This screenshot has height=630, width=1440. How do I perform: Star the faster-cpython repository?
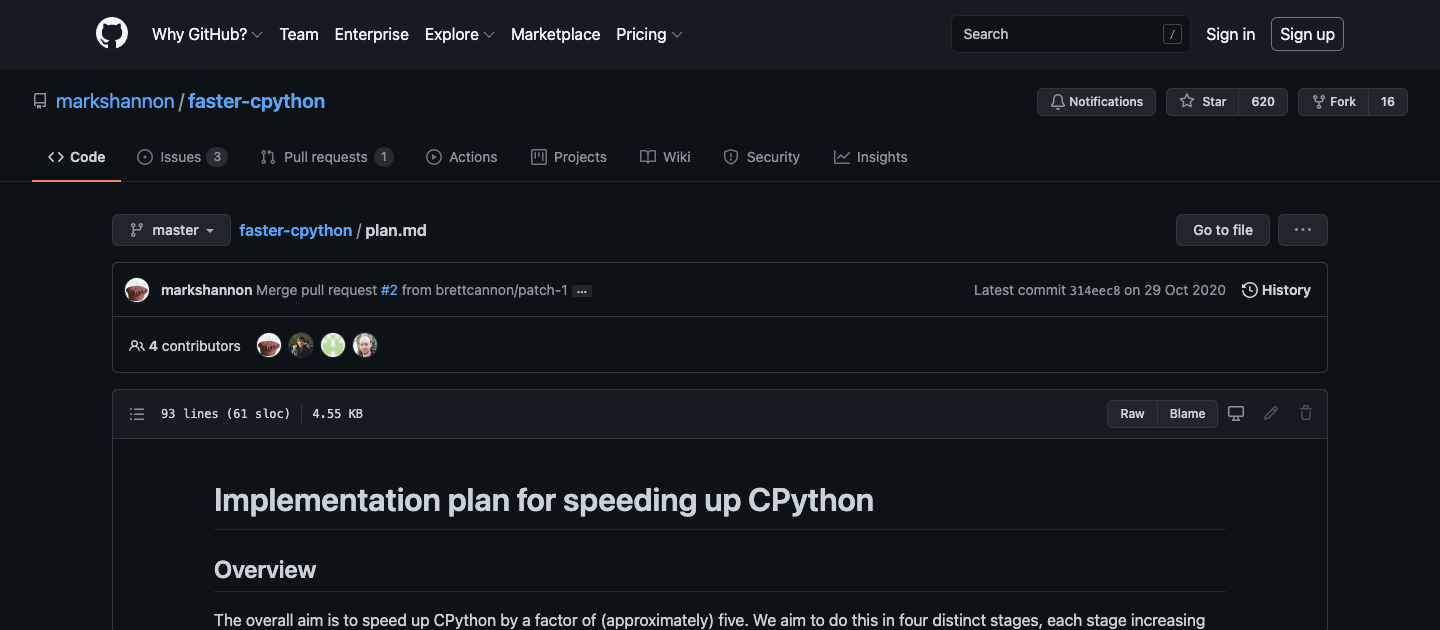click(1203, 102)
